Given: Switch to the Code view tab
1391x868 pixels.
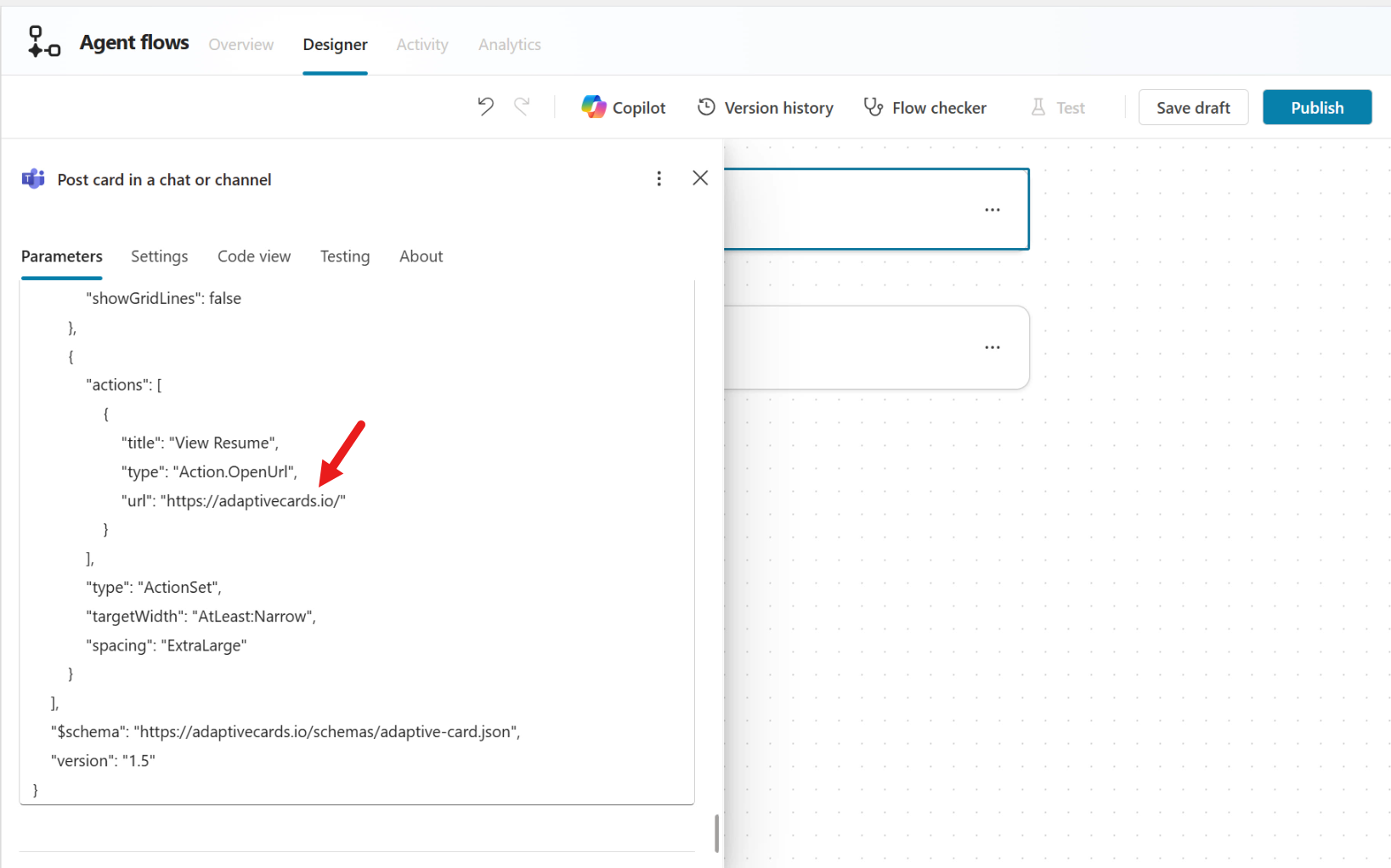Looking at the screenshot, I should coord(253,256).
